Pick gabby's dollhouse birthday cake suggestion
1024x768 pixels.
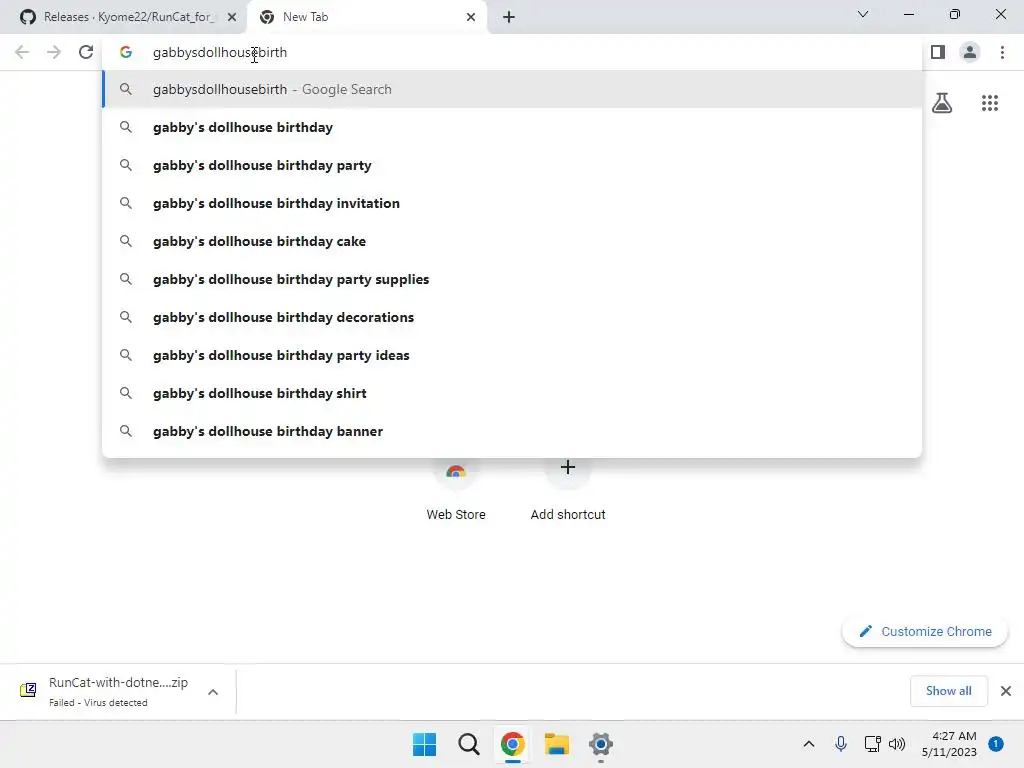512,241
